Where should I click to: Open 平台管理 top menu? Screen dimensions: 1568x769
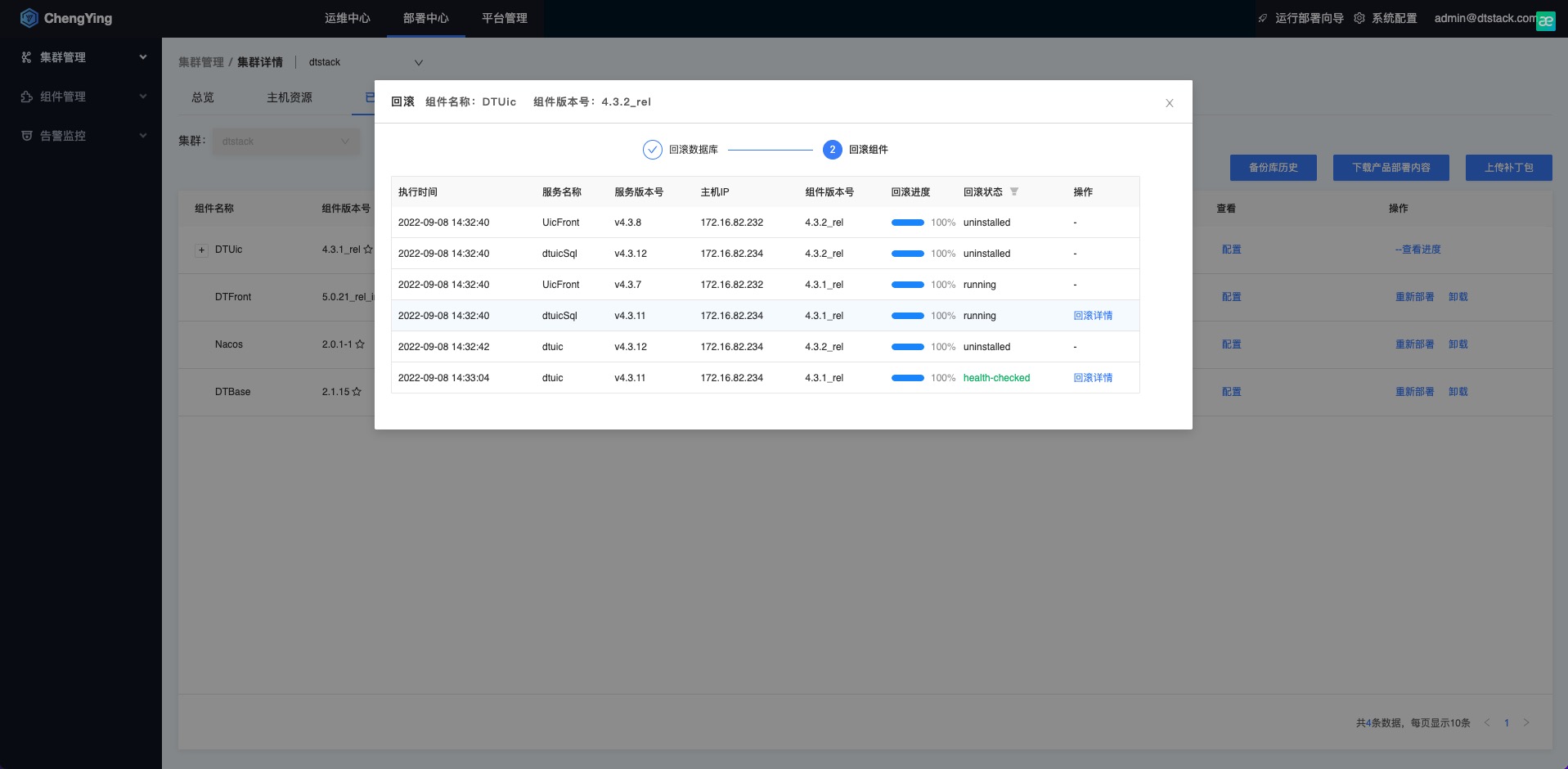coord(505,18)
